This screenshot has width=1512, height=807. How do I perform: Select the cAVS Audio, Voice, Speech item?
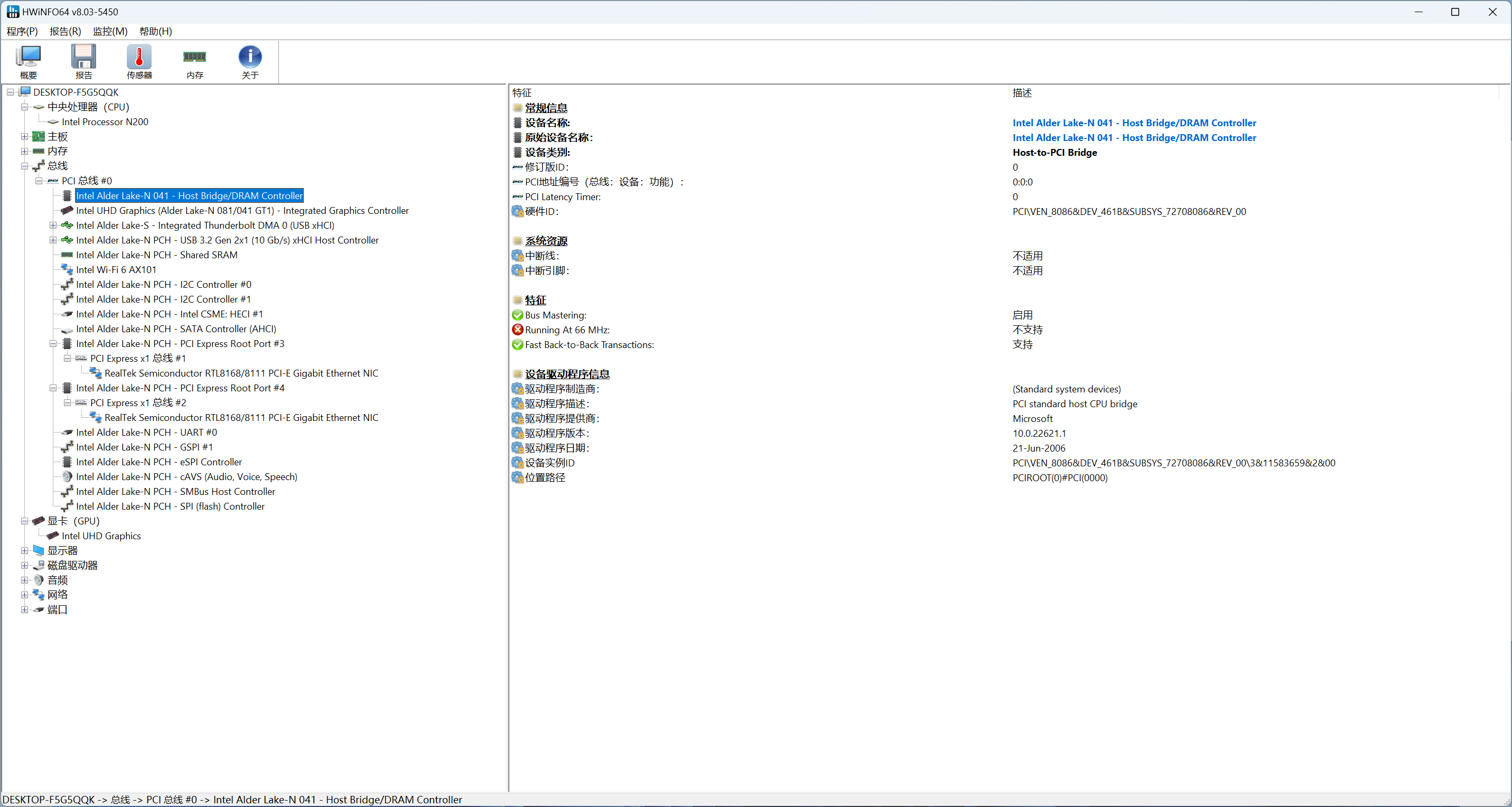tap(186, 476)
